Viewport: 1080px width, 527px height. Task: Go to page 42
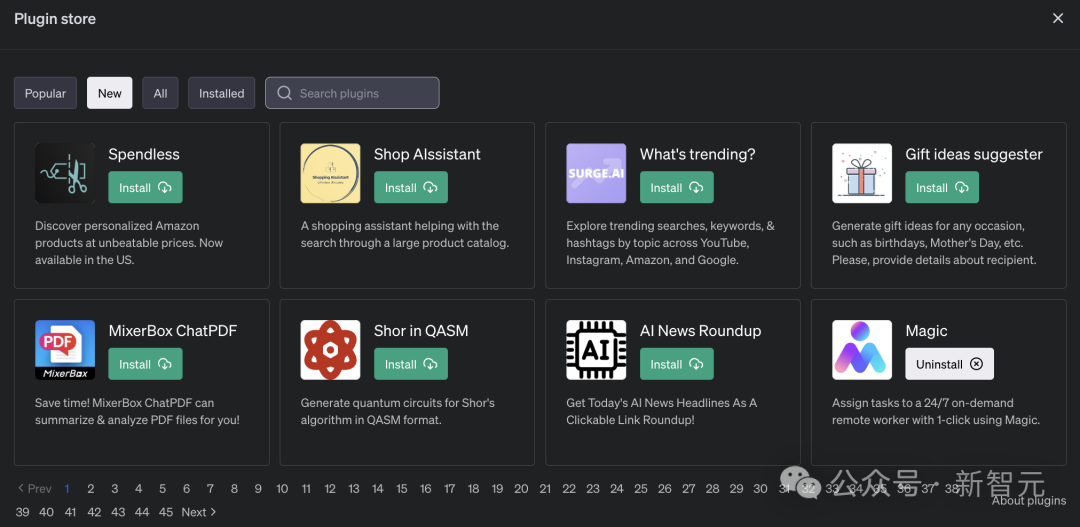tap(94, 512)
